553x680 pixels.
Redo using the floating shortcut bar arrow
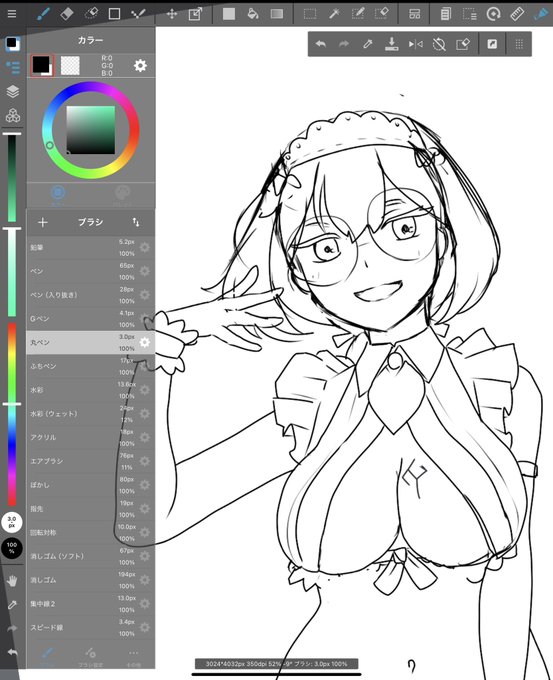click(344, 44)
